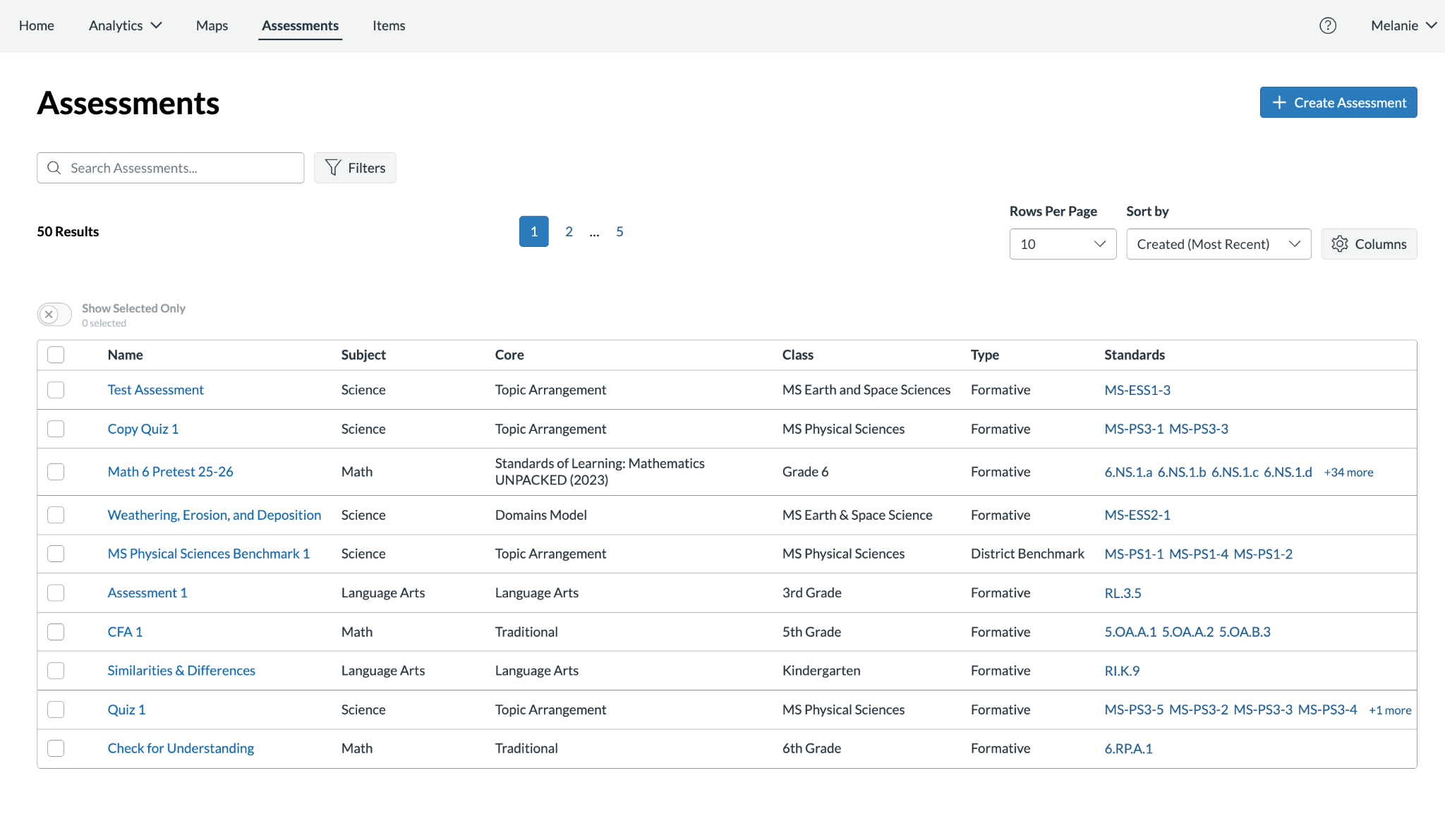
Task: Expand the Analytics menu
Action: tap(125, 25)
